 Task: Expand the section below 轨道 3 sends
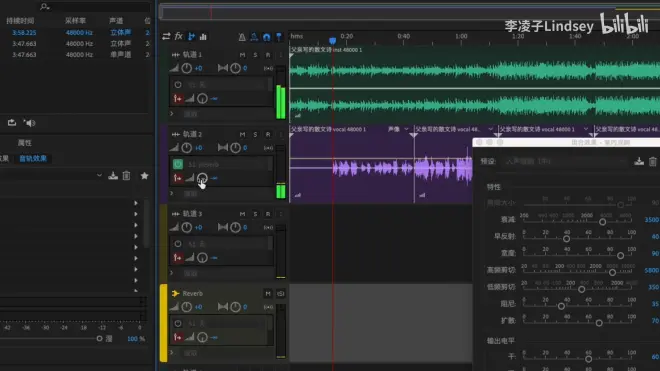pos(172,273)
